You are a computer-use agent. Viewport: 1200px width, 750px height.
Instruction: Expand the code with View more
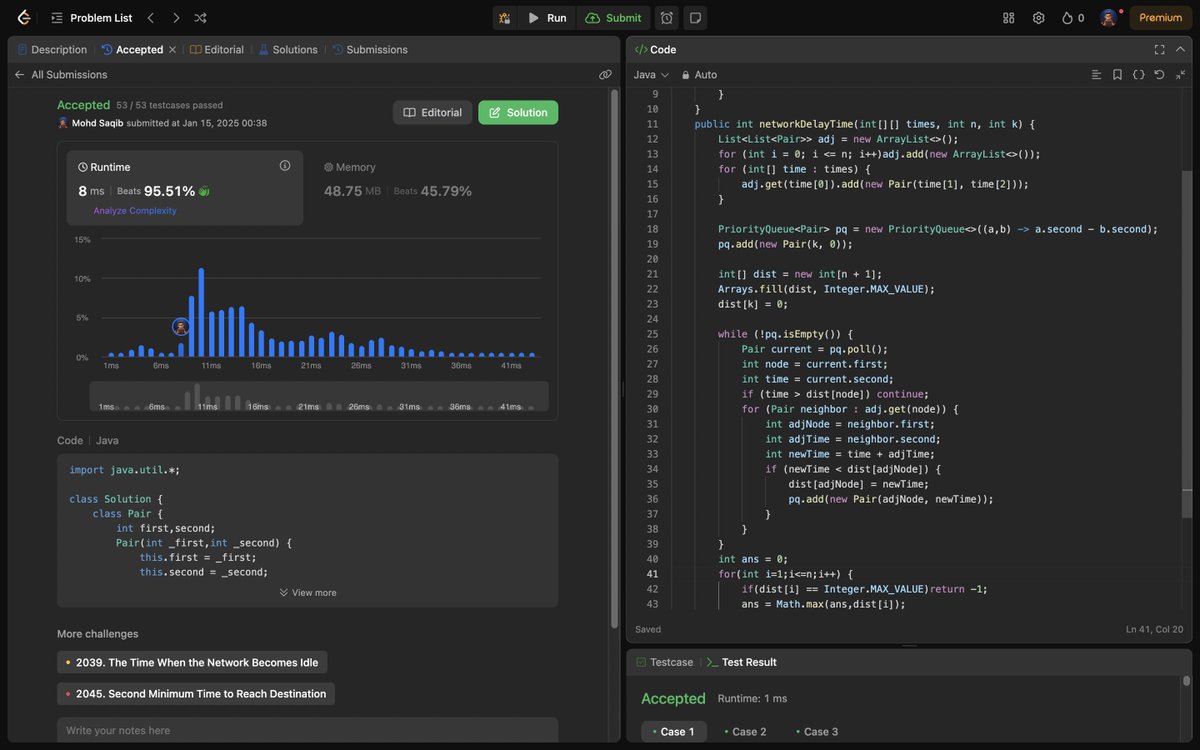pyautogui.click(x=308, y=593)
